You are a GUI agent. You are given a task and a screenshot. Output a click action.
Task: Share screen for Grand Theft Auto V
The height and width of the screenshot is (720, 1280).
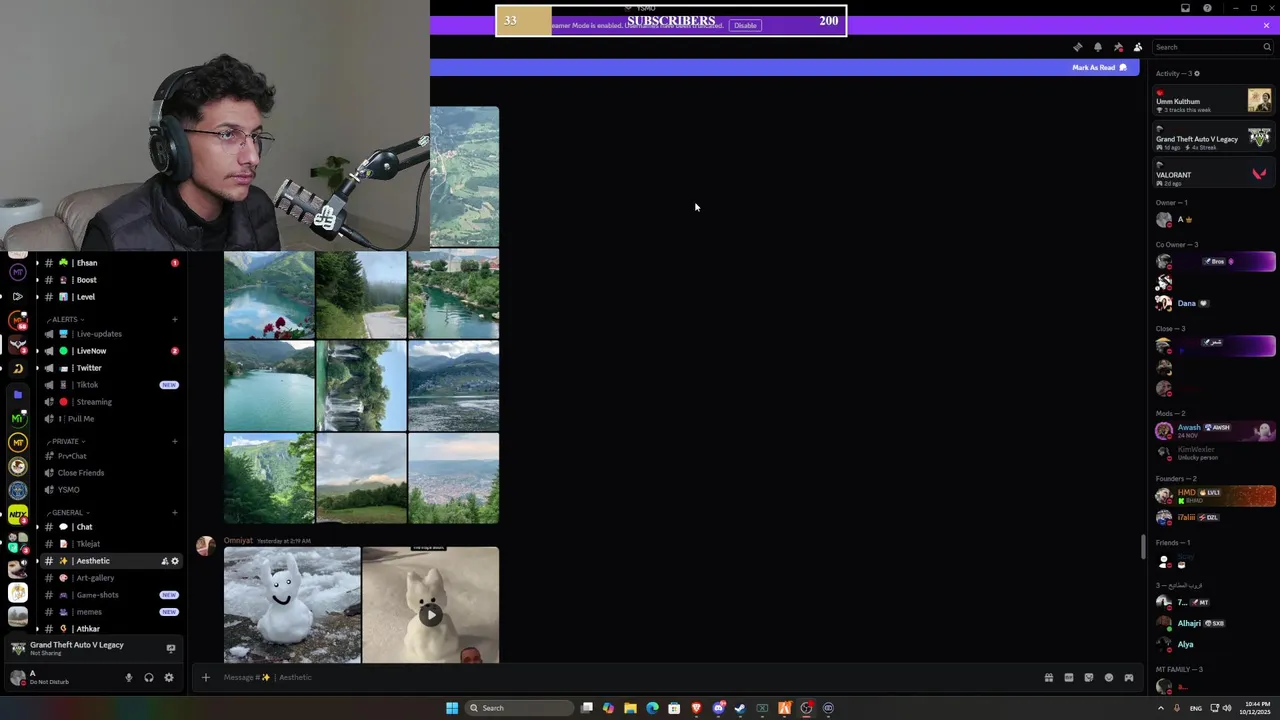tap(171, 648)
